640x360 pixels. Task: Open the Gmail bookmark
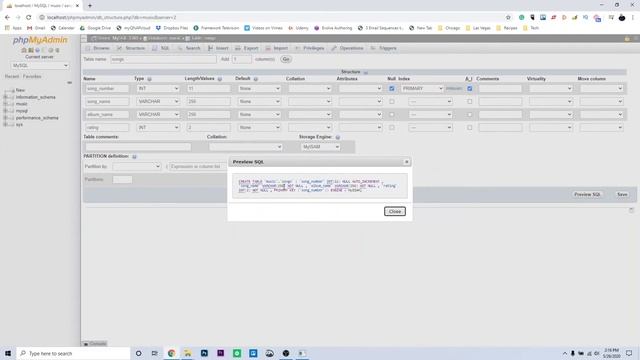(36, 28)
